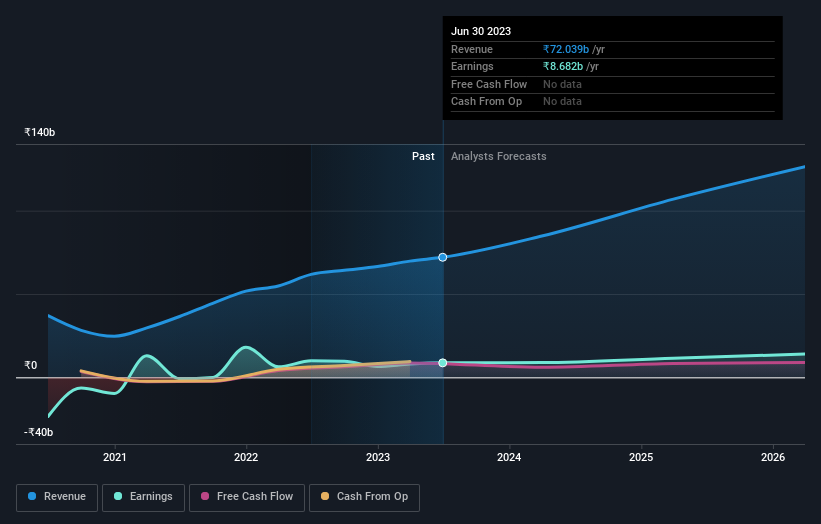Click the Cash From Op row in tooltip
The height and width of the screenshot is (524, 821).
pos(613,102)
